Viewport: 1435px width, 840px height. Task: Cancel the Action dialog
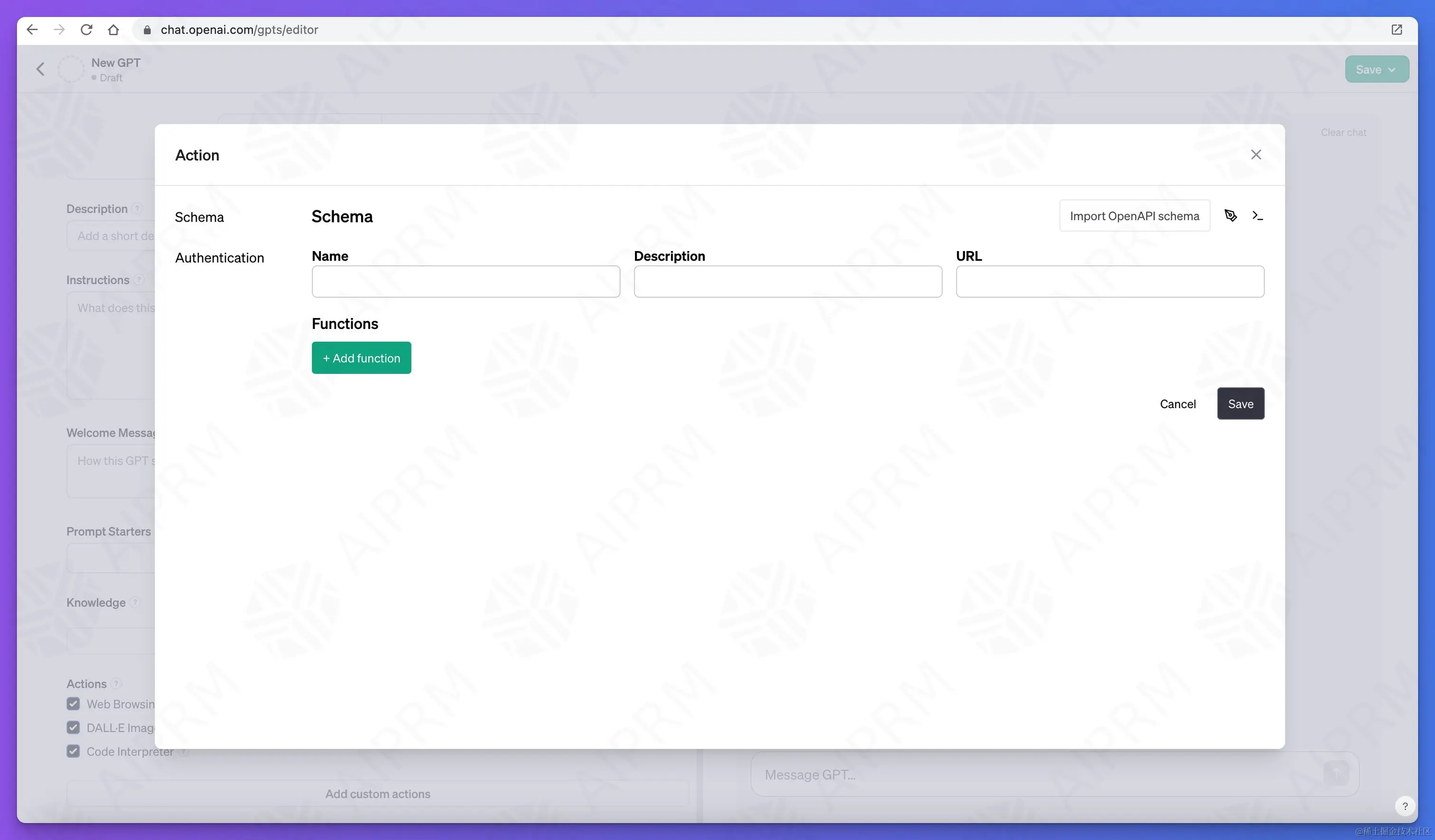[x=1178, y=404]
